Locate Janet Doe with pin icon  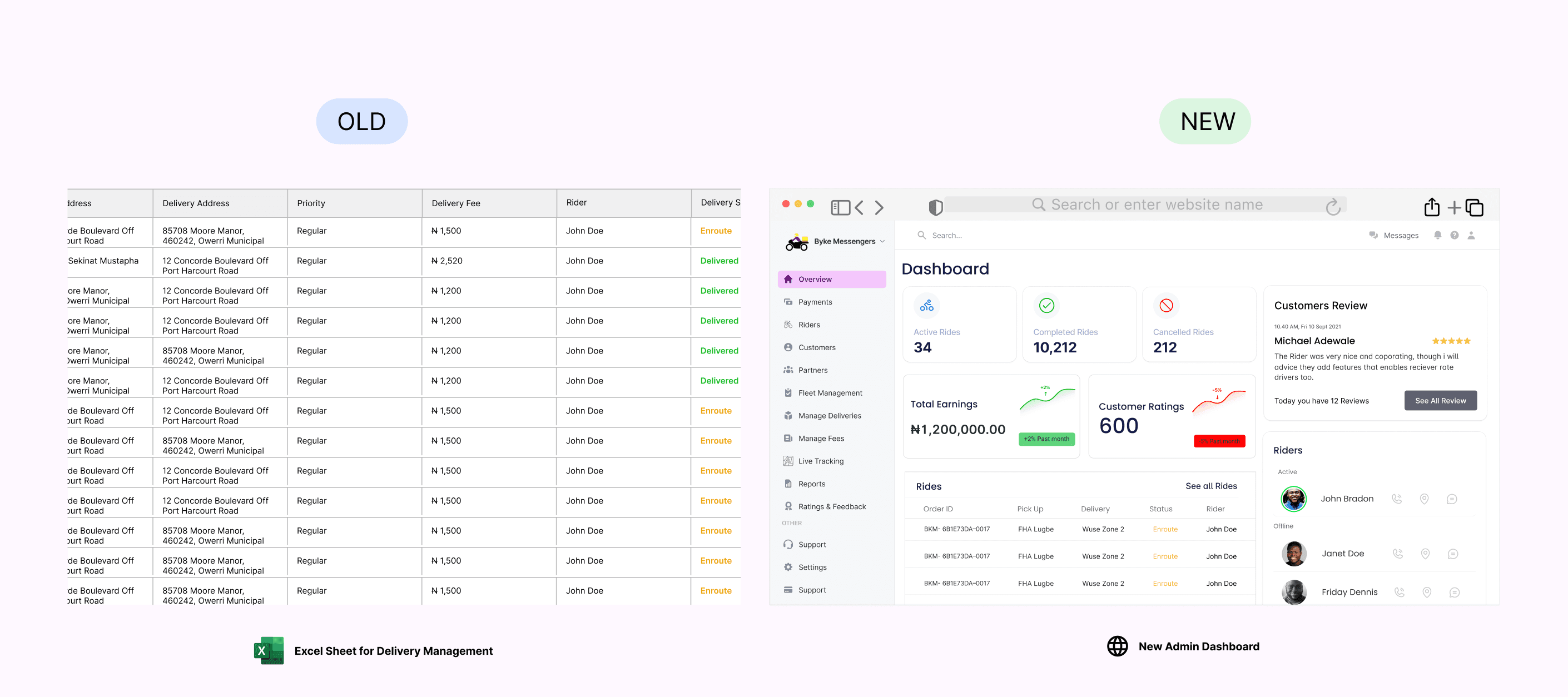tap(1425, 554)
